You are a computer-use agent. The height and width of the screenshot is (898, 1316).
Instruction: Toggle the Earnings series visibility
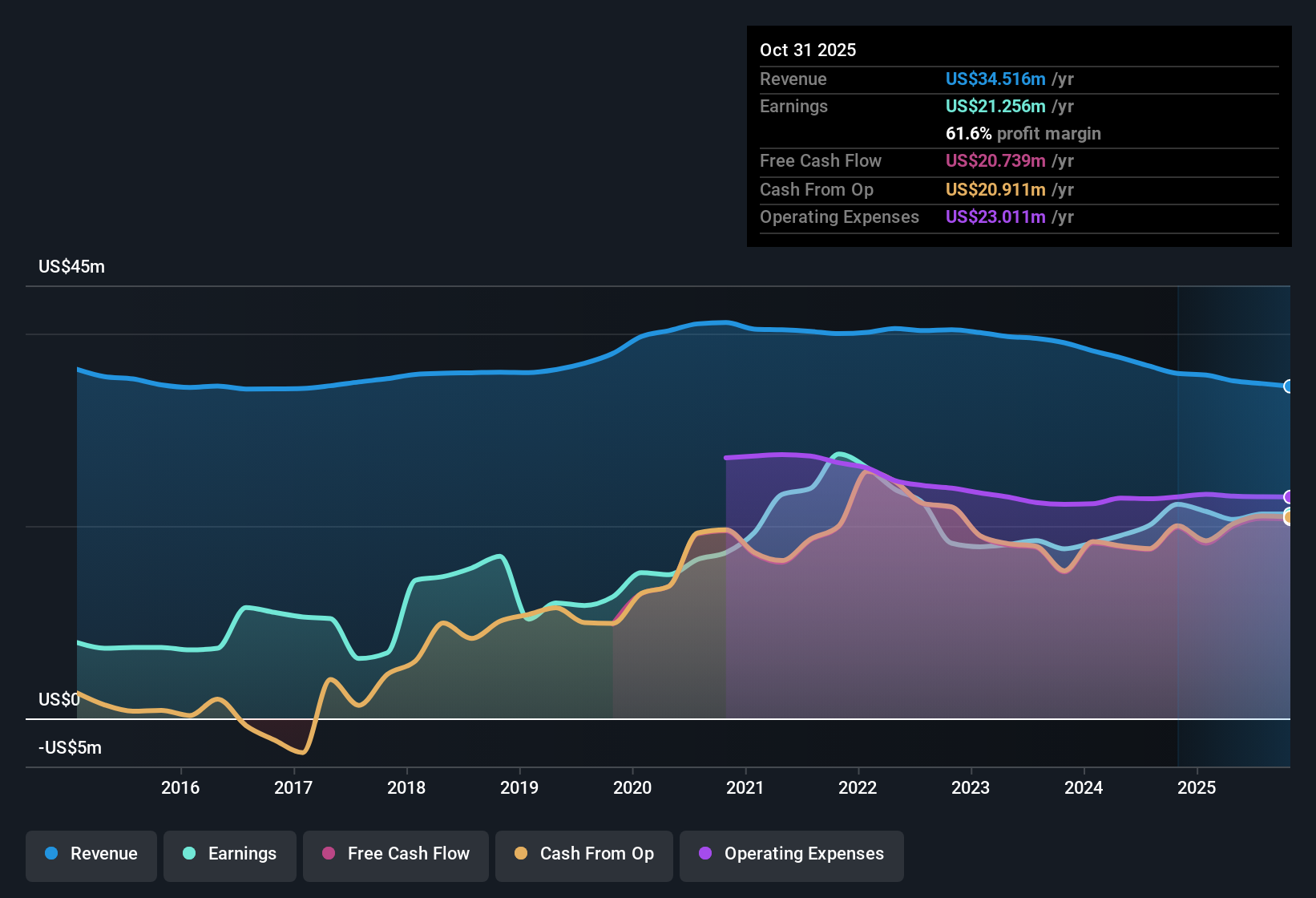230,854
